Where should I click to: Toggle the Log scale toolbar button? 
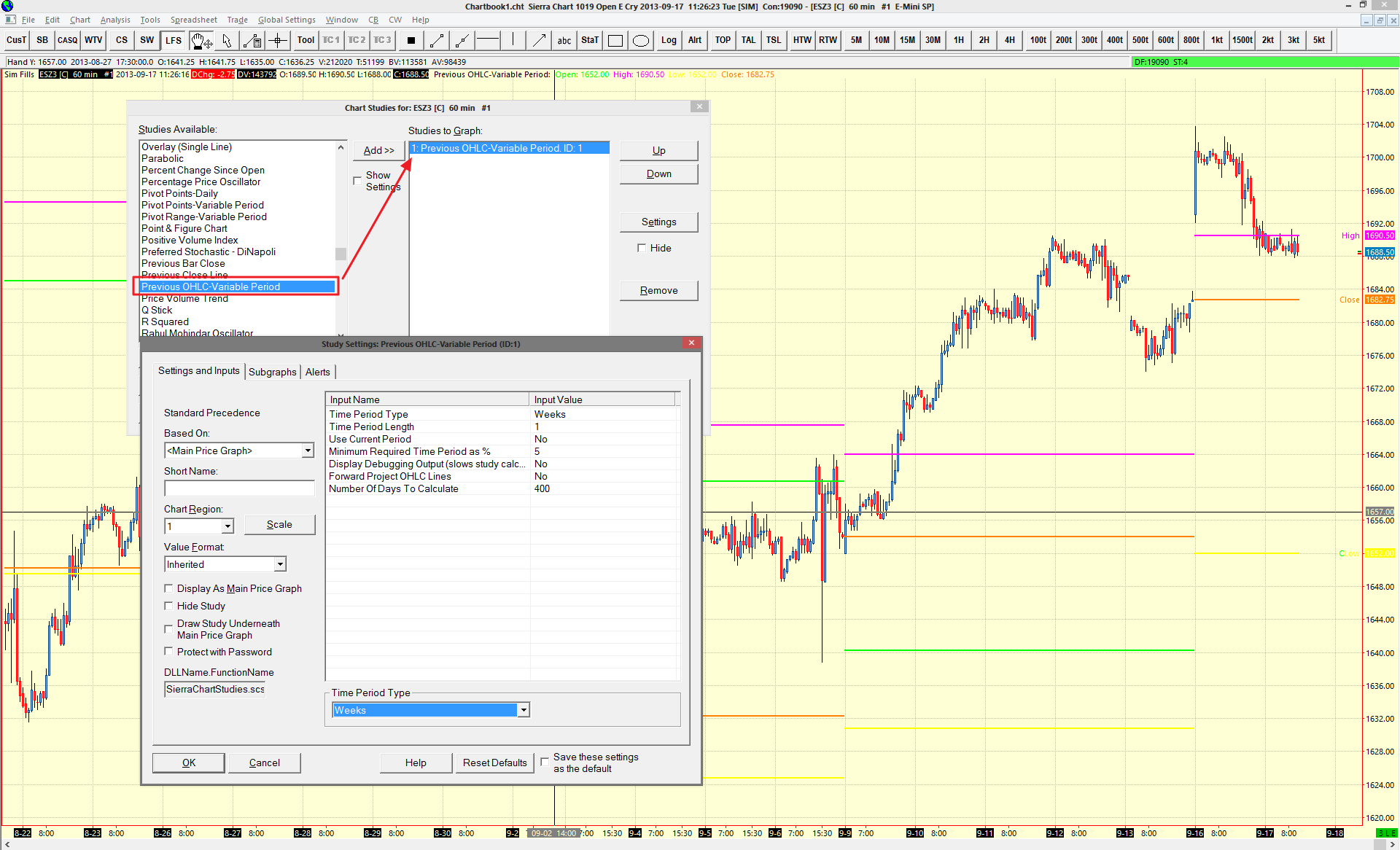pyautogui.click(x=669, y=40)
